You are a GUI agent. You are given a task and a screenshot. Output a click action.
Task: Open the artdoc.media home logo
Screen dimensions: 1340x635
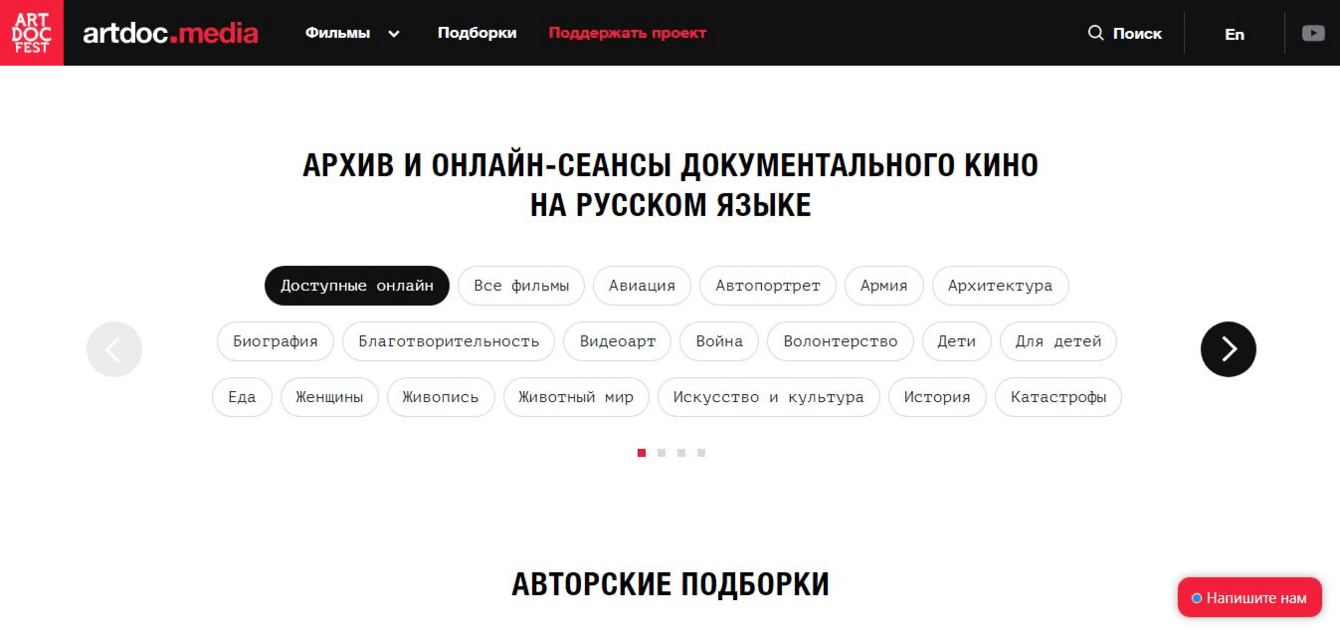(x=171, y=33)
